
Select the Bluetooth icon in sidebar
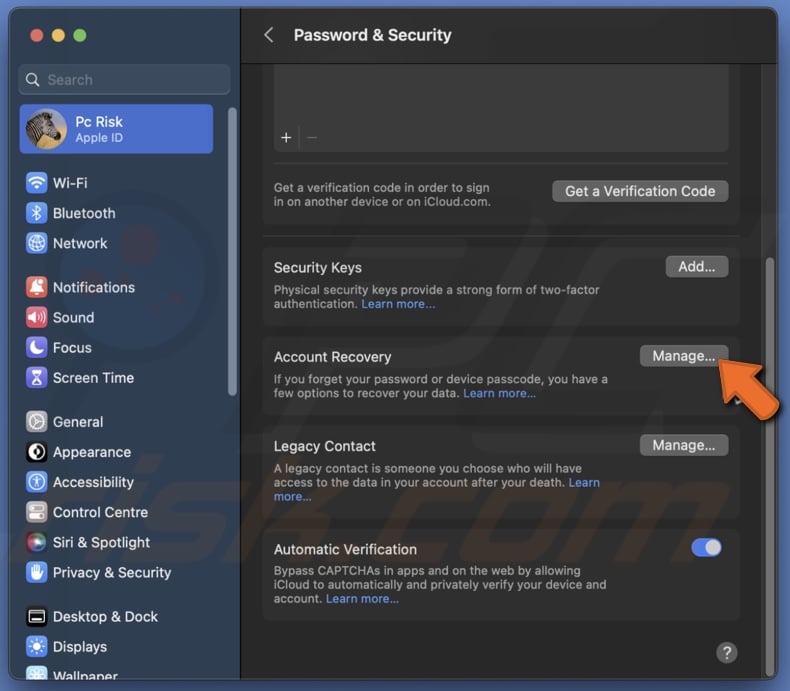[x=37, y=213]
